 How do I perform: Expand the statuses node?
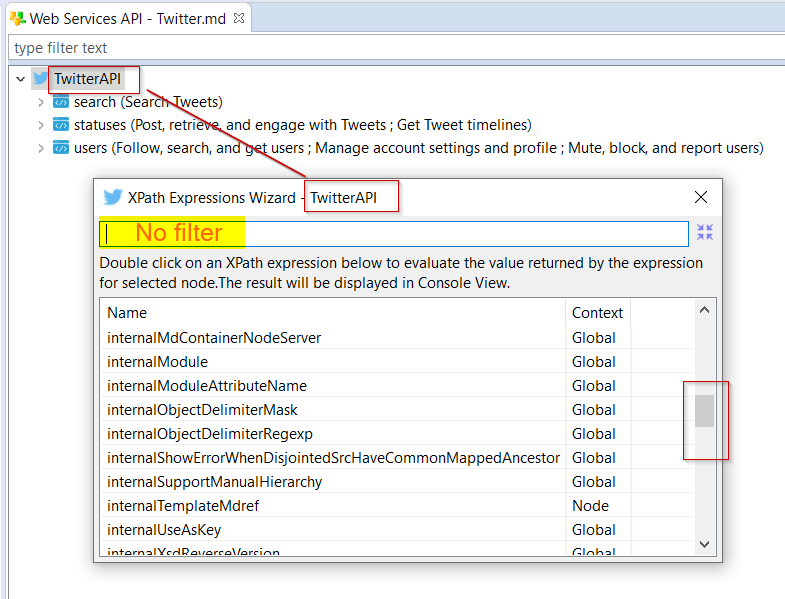coord(41,125)
